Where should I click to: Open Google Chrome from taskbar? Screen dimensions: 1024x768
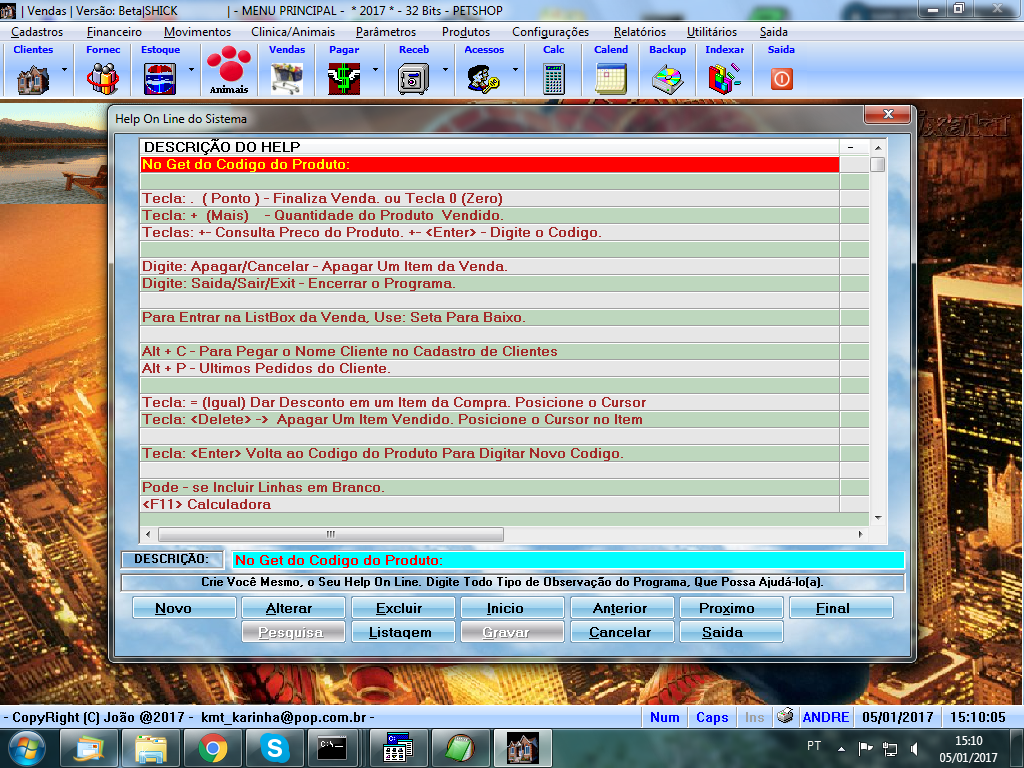[213, 748]
